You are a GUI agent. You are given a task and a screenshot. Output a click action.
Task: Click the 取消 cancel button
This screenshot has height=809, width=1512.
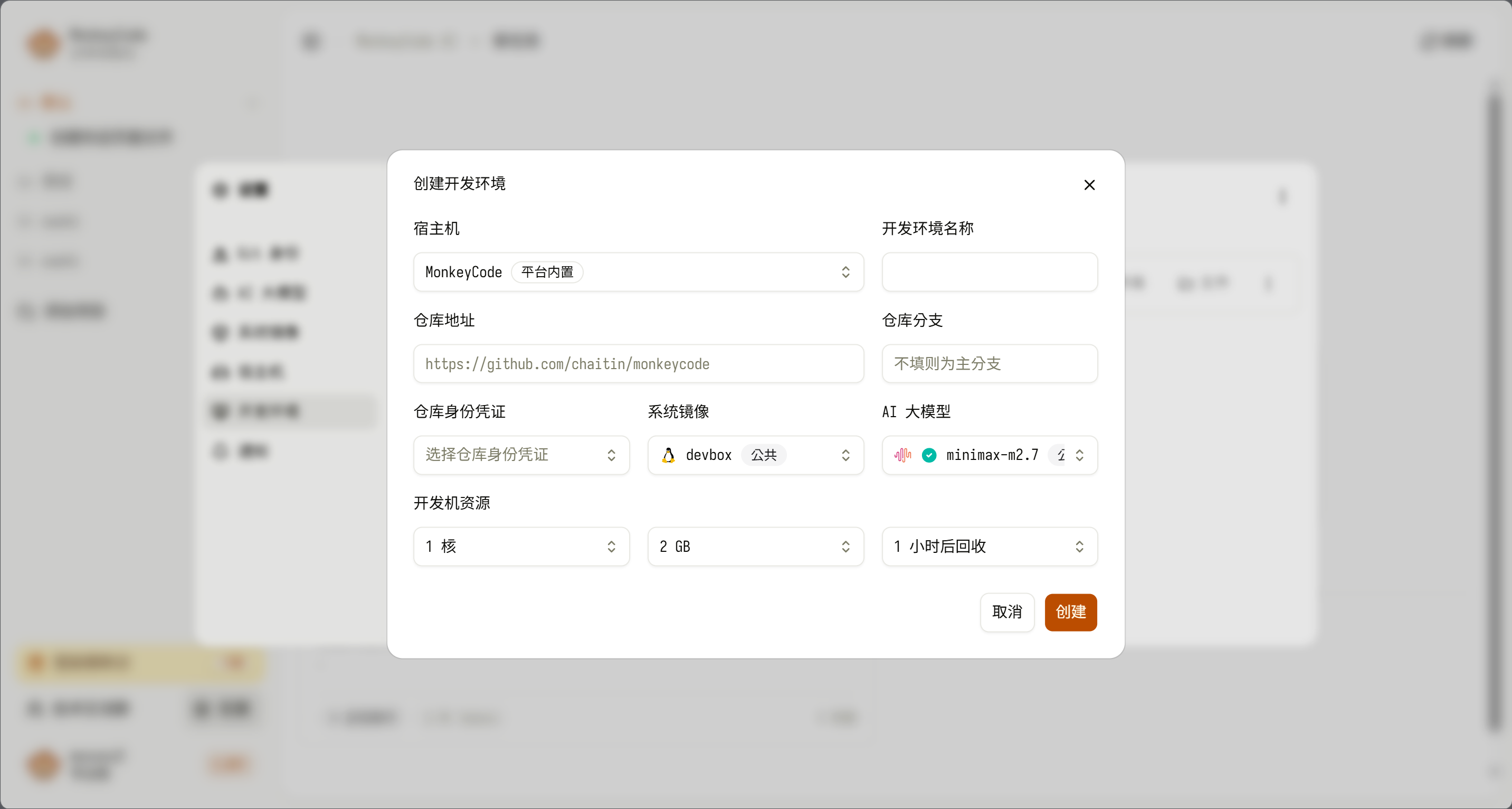(x=1006, y=612)
